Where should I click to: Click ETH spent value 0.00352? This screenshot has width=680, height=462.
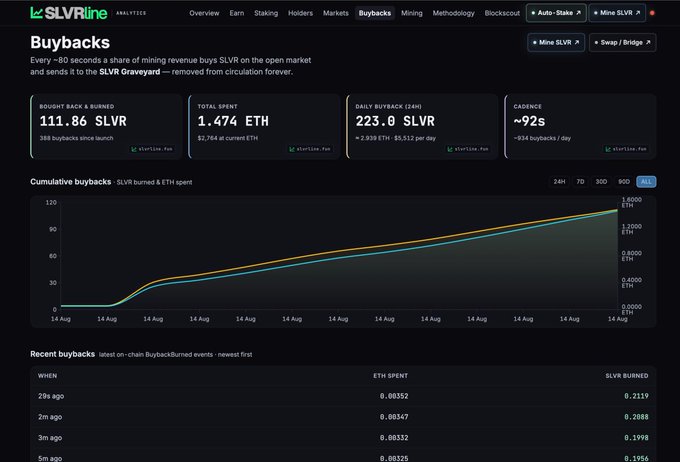tap(394, 396)
